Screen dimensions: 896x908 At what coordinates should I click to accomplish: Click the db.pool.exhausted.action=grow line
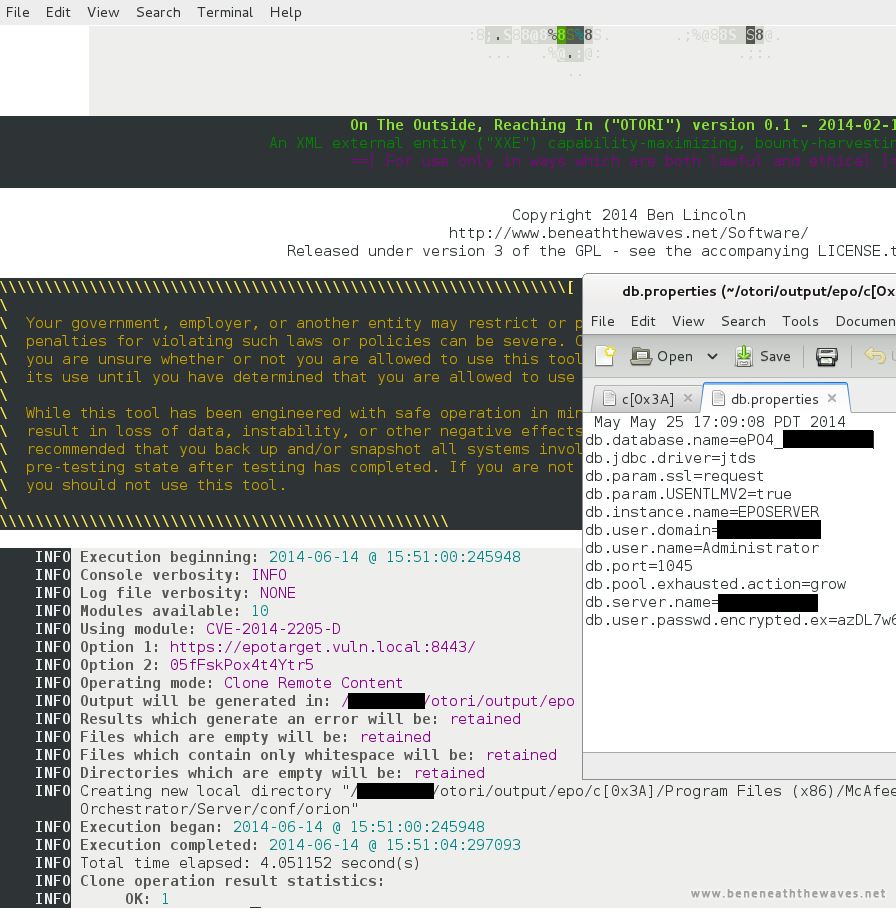(715, 584)
